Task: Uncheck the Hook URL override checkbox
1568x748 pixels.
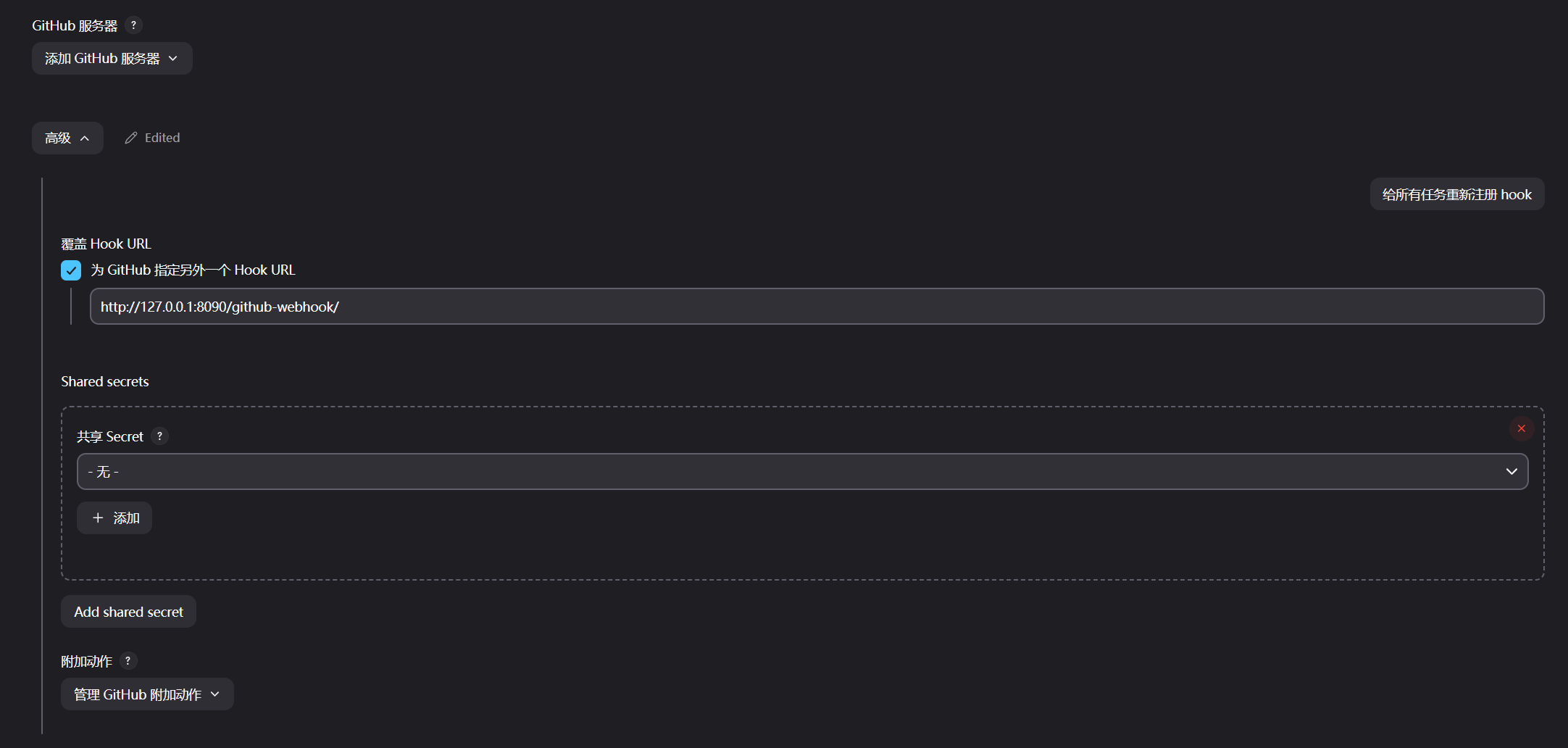Action: (71, 270)
